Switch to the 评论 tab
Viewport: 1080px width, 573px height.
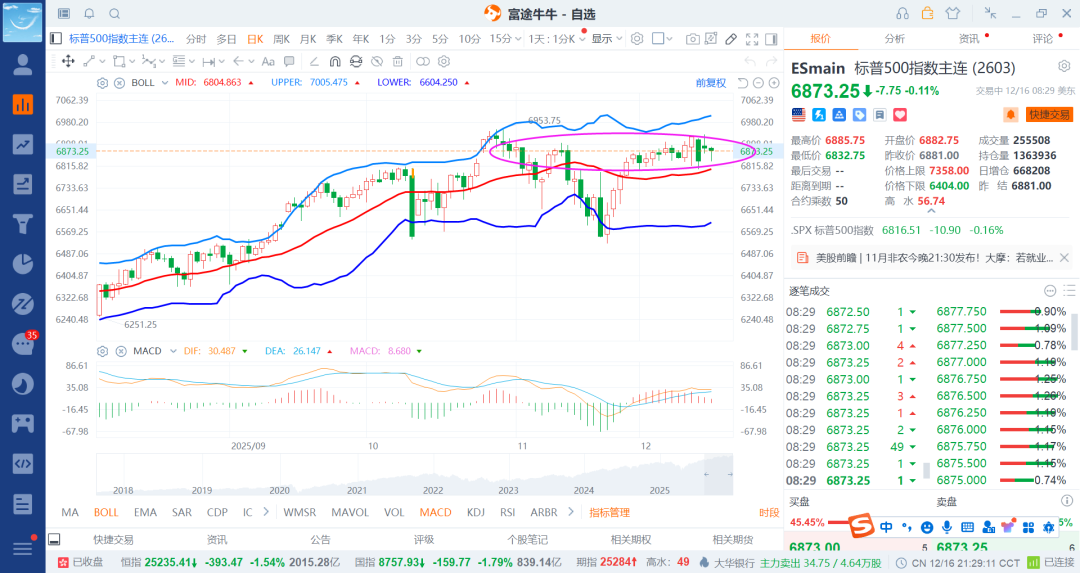tap(1043, 39)
